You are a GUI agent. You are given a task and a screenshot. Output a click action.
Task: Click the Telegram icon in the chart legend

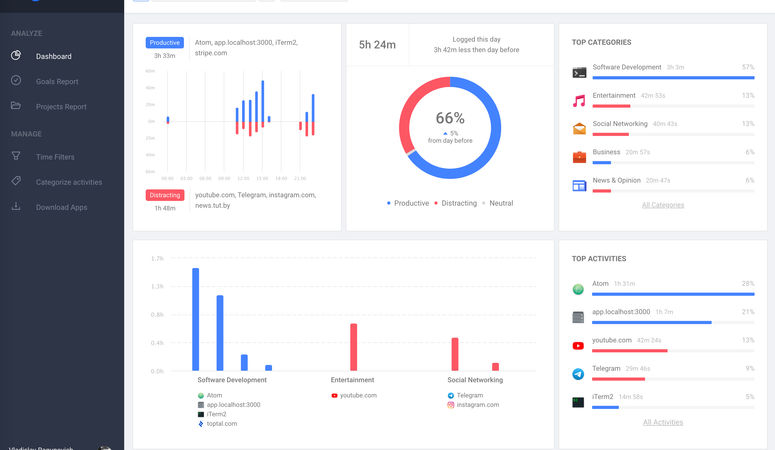click(x=450, y=396)
